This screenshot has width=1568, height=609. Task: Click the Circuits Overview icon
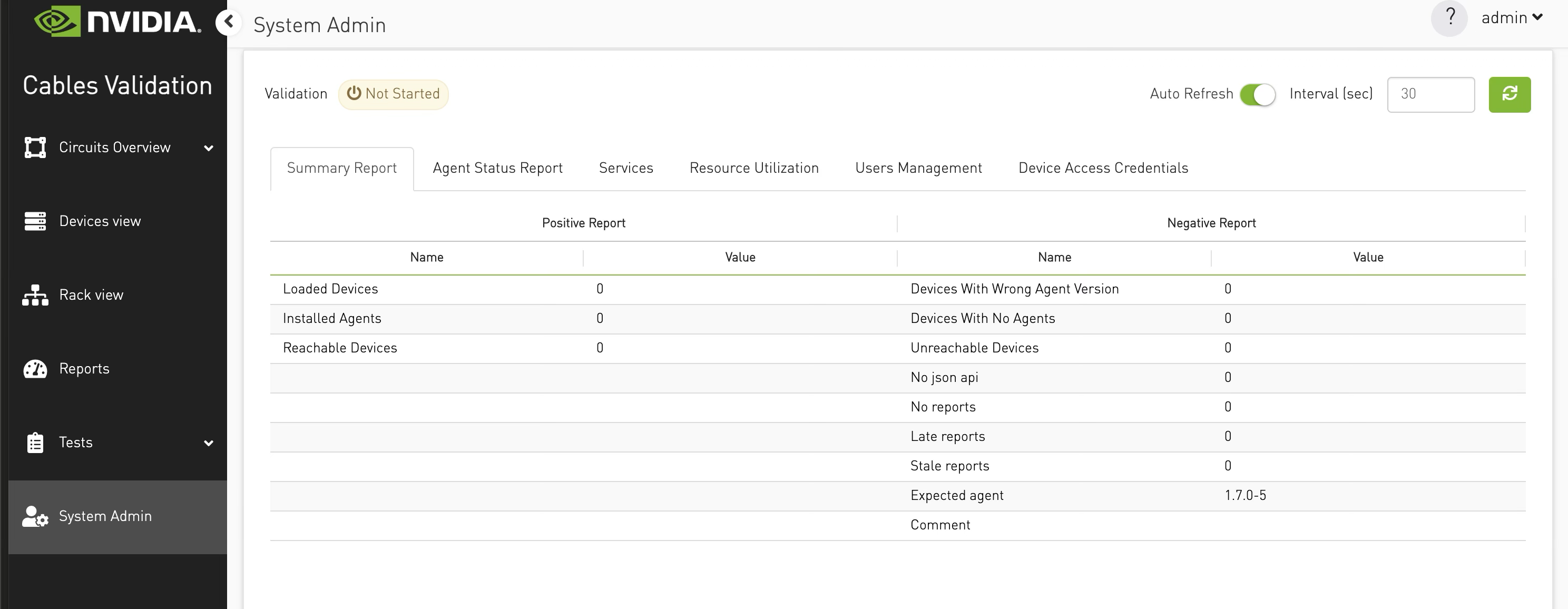click(35, 147)
